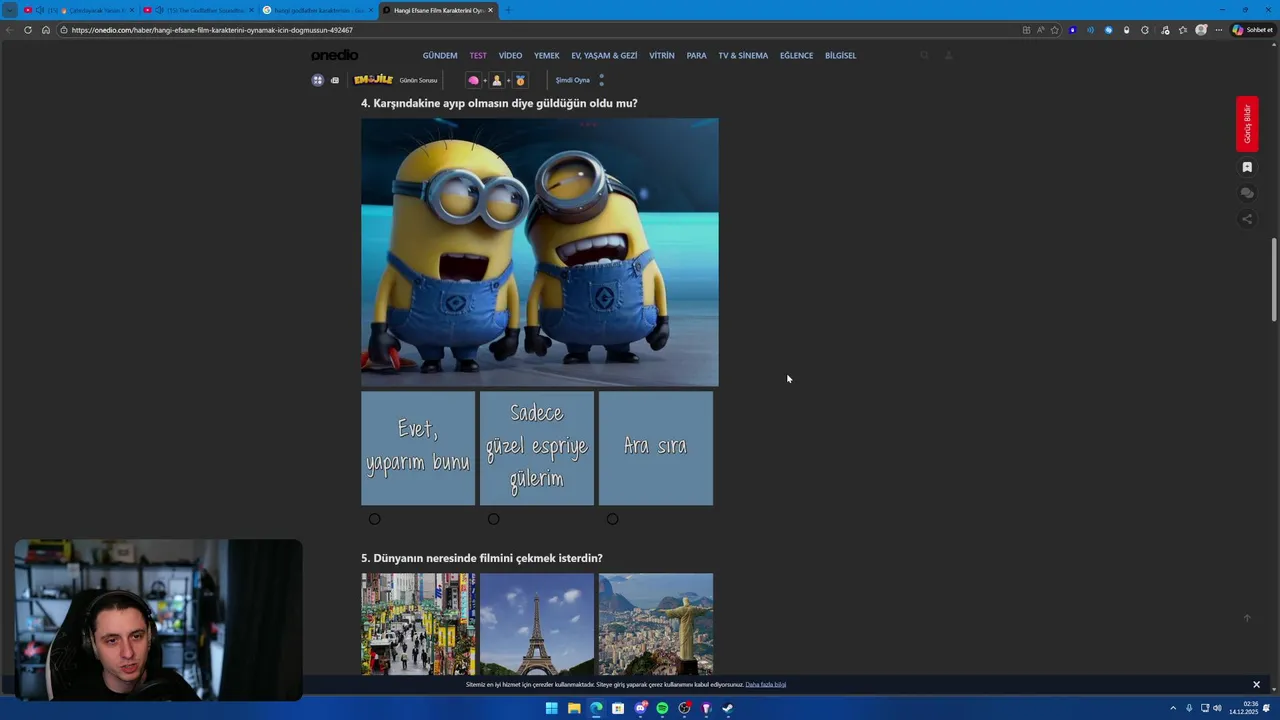Select the Rio Christ statue image option
Screen dimensions: 1280x720
click(656, 624)
